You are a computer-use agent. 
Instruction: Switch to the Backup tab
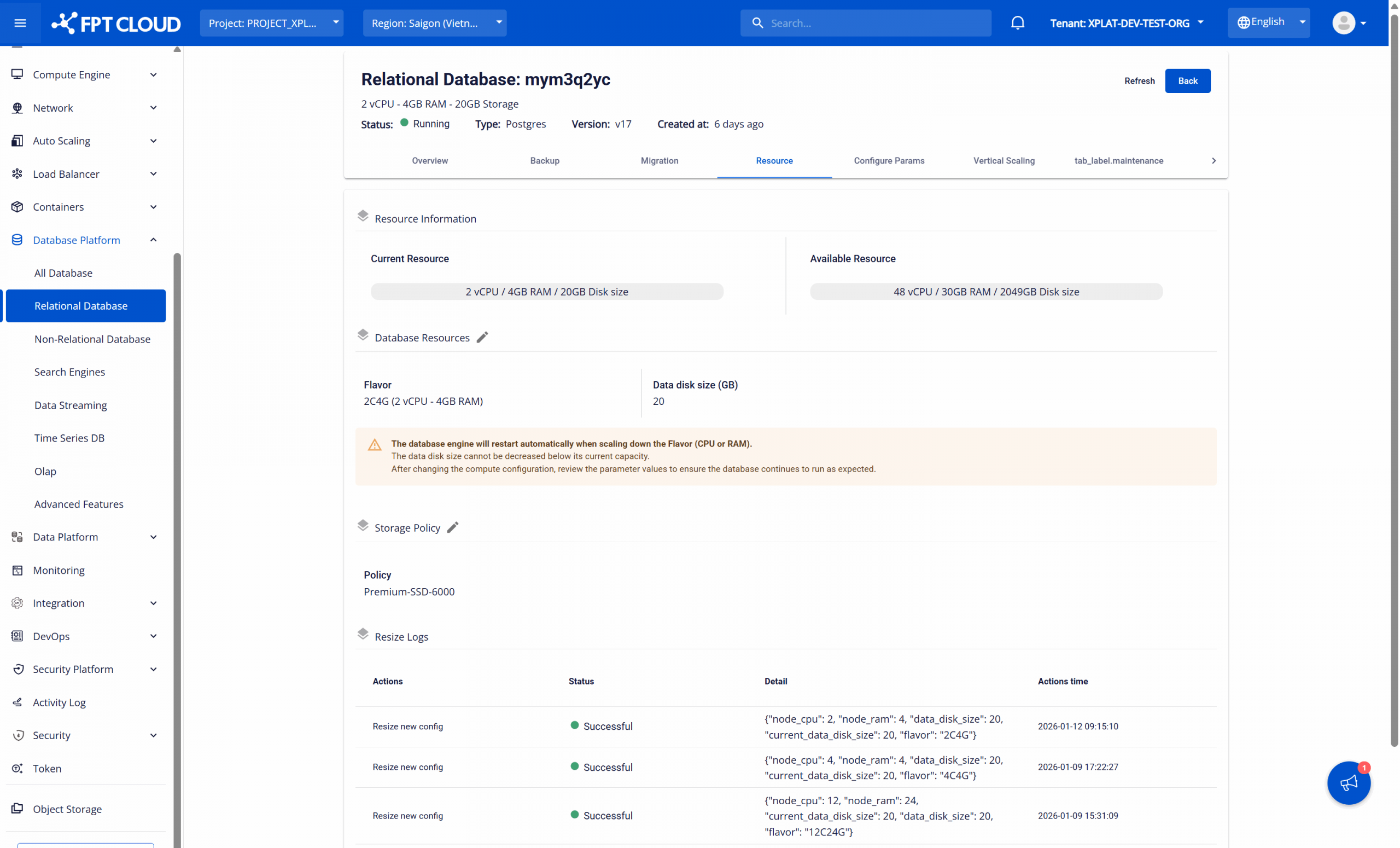tap(544, 161)
